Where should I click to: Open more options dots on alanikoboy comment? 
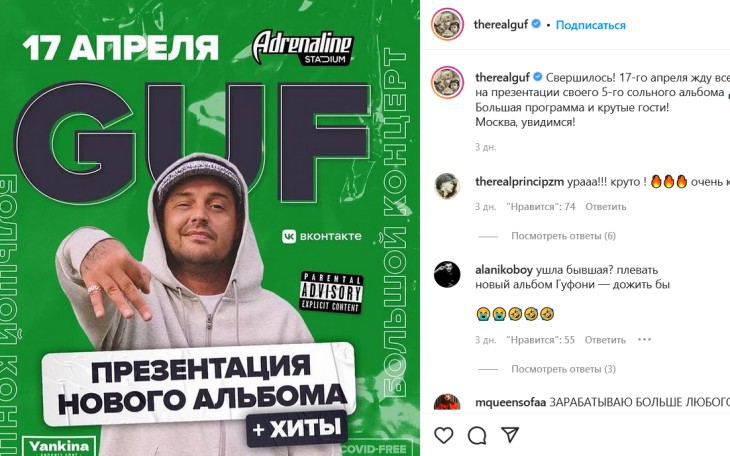pos(644,340)
